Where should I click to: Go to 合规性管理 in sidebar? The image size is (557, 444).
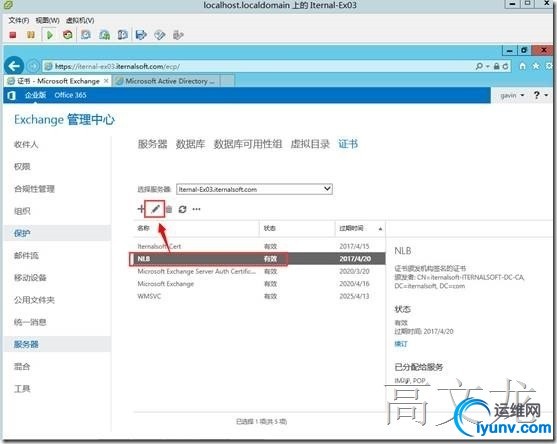34,189
